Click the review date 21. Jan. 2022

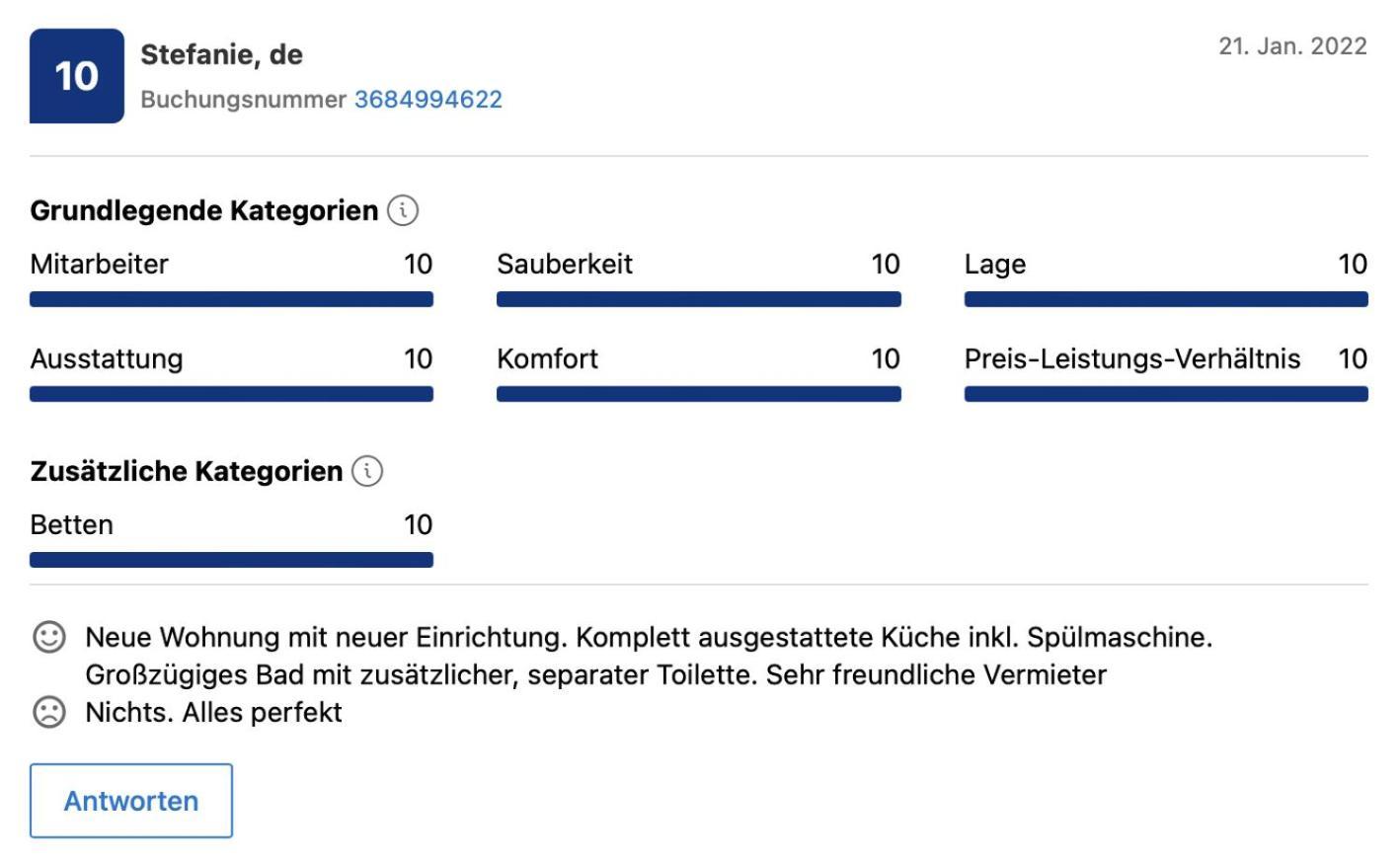coord(1292,46)
